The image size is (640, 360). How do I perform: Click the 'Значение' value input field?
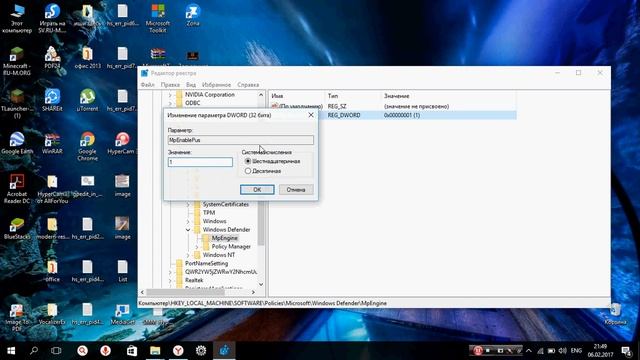point(200,162)
